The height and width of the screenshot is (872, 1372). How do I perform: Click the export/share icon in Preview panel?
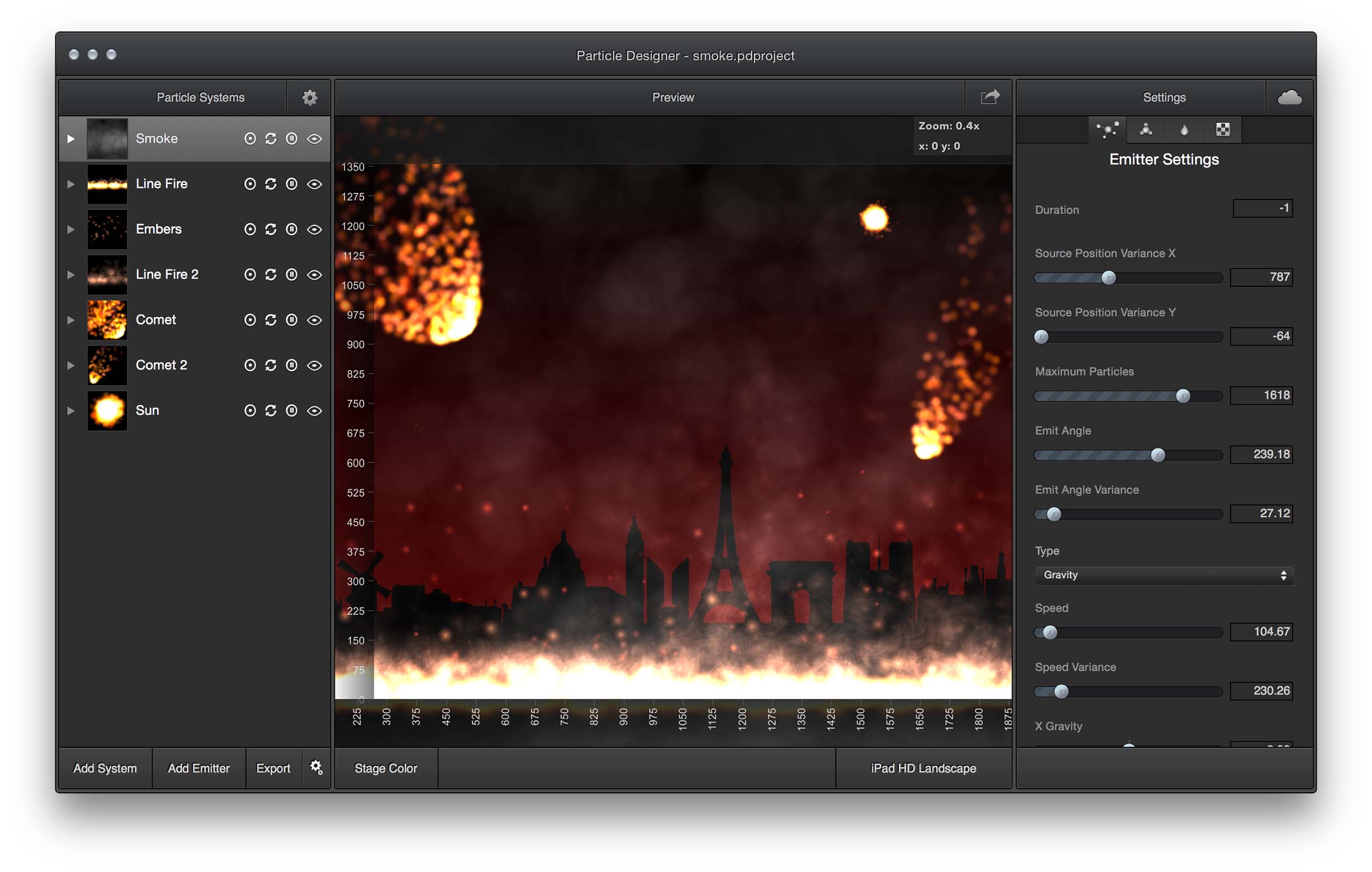pyautogui.click(x=990, y=96)
